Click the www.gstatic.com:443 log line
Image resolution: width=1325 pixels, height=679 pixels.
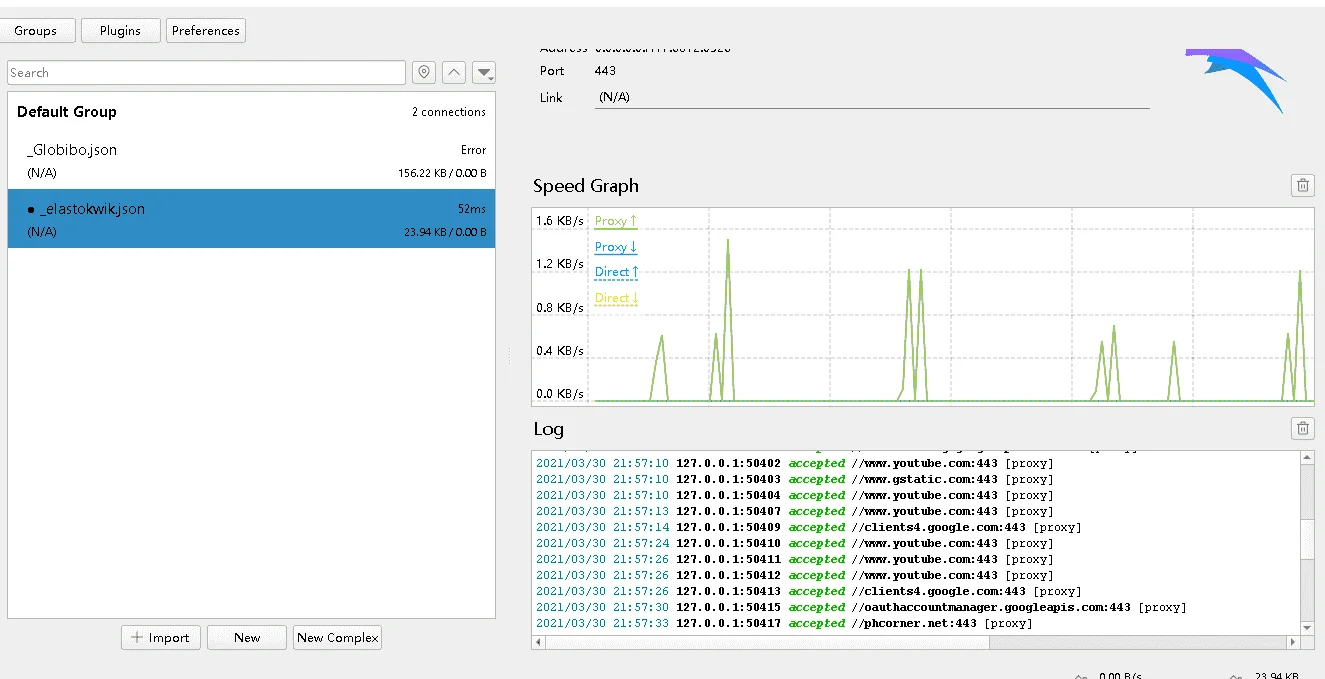795,480
